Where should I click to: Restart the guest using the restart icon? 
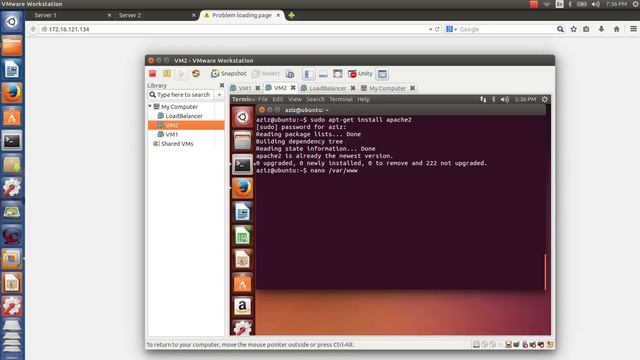tap(196, 73)
